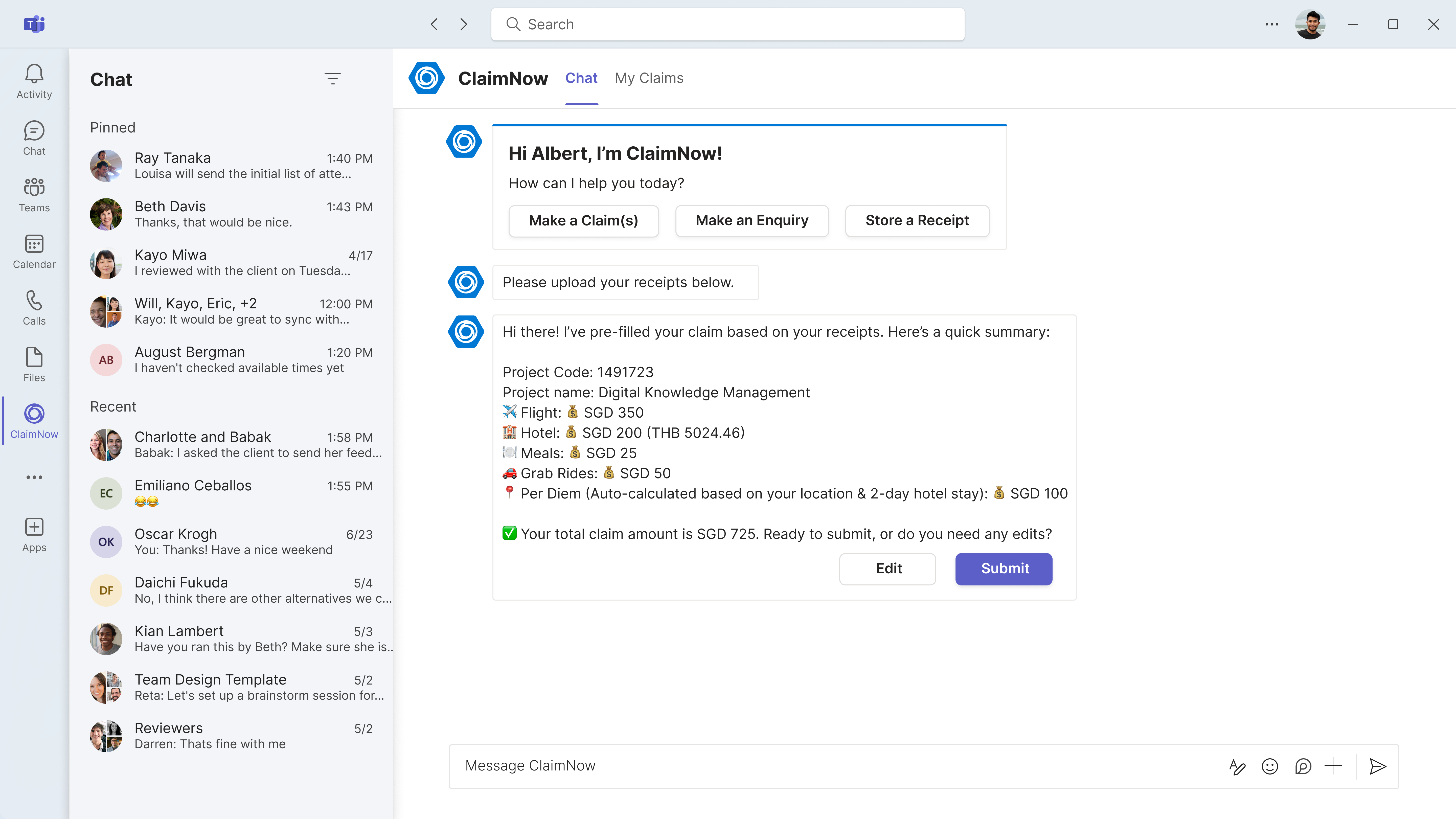Open the settings and more menu in the title bar

[1272, 24]
